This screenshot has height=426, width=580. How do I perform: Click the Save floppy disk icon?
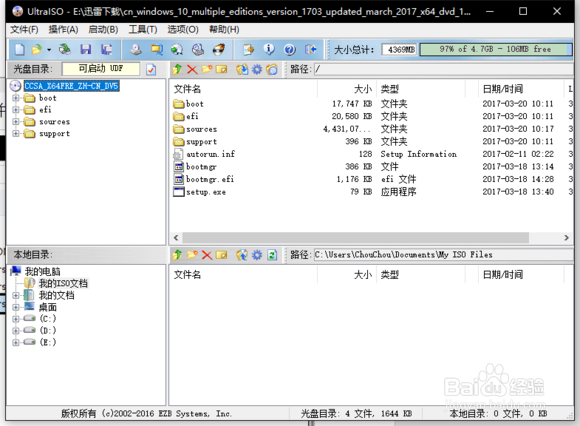coord(86,49)
